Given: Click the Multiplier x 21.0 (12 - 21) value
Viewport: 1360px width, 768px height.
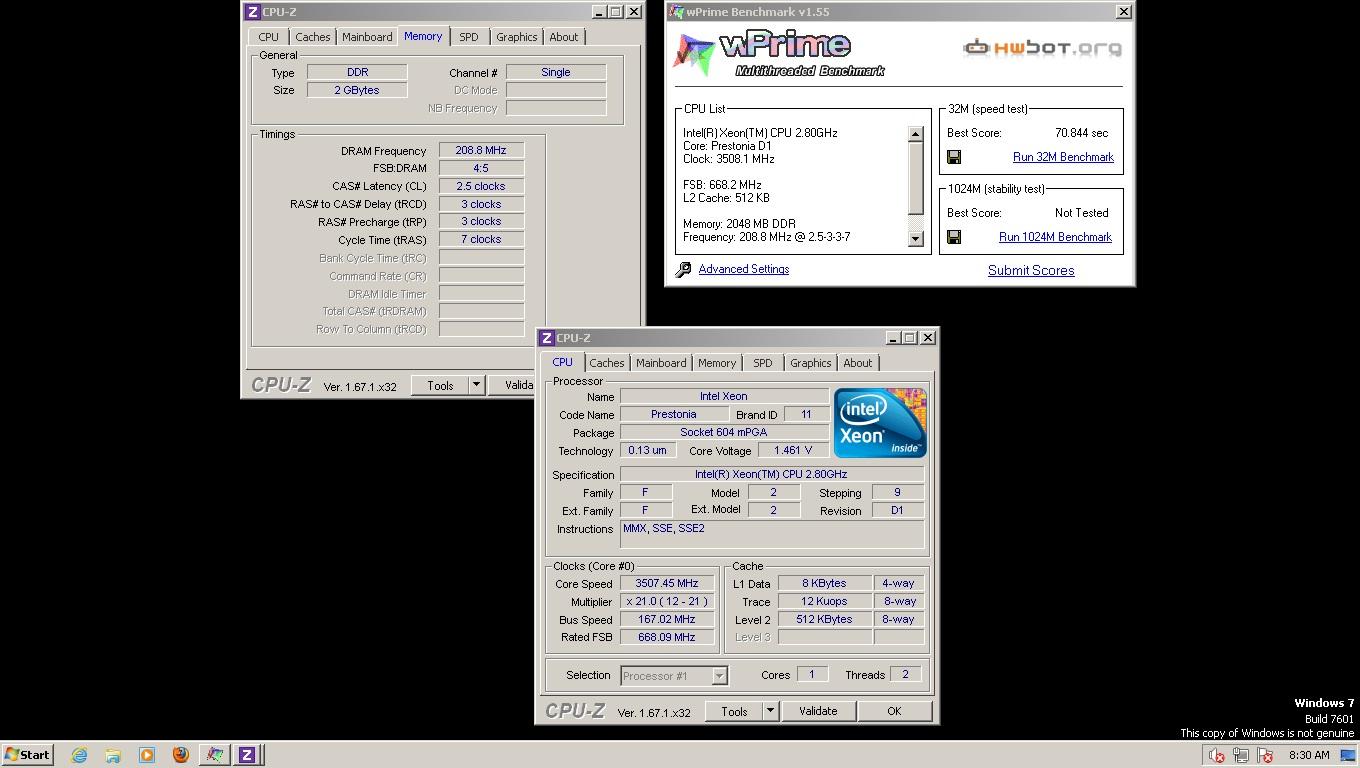Looking at the screenshot, I should coord(667,601).
